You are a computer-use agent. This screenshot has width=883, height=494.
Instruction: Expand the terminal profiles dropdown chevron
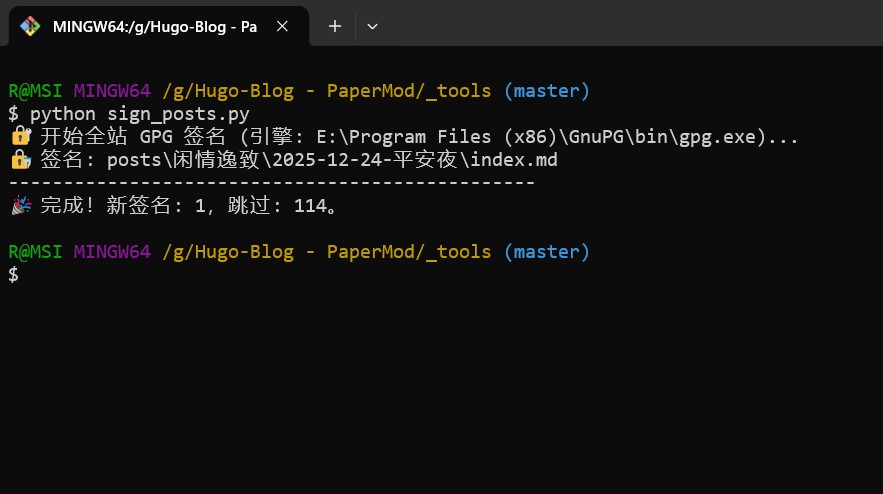click(x=372, y=27)
